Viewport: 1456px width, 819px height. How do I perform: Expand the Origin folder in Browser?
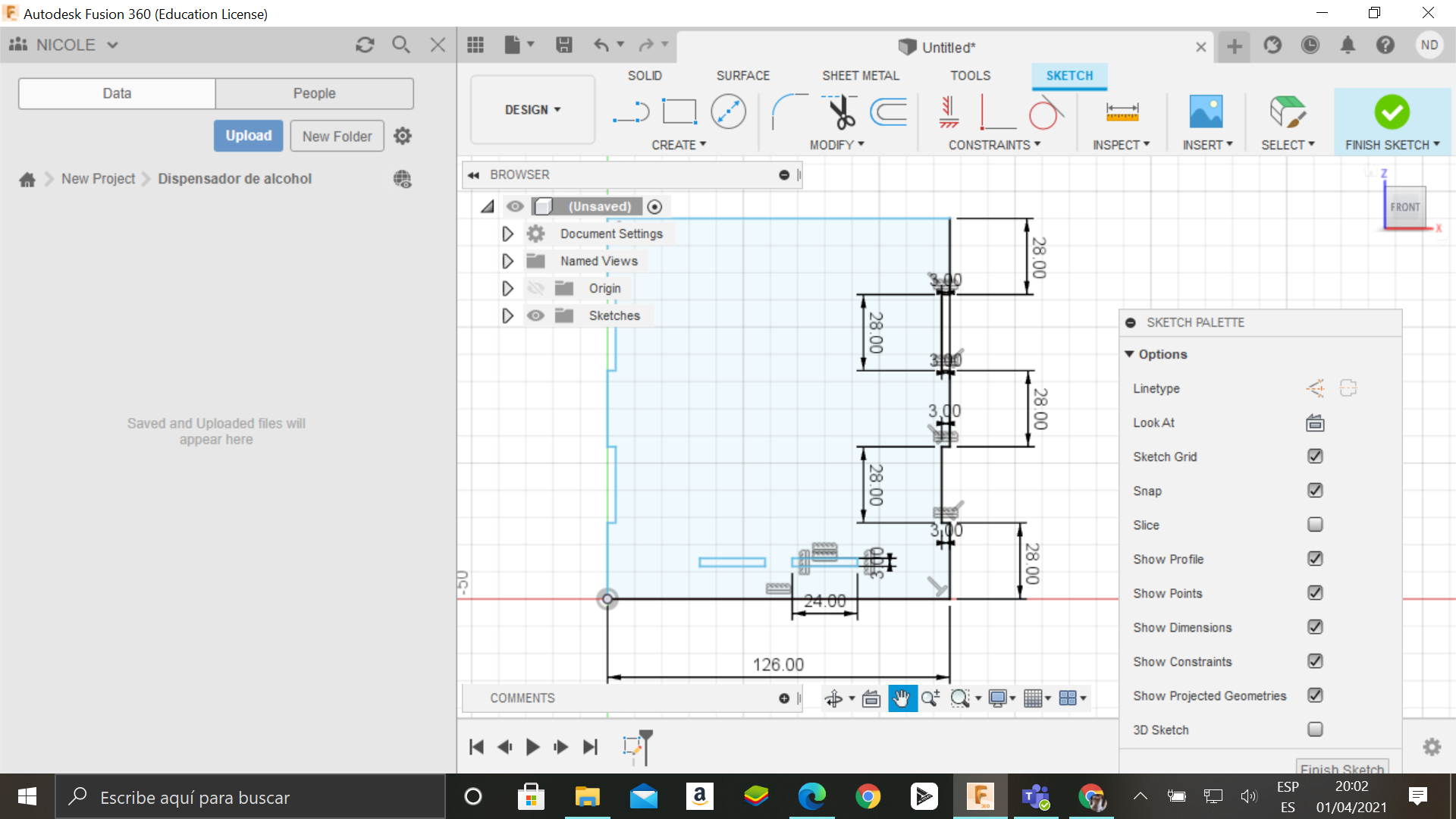[x=509, y=288]
